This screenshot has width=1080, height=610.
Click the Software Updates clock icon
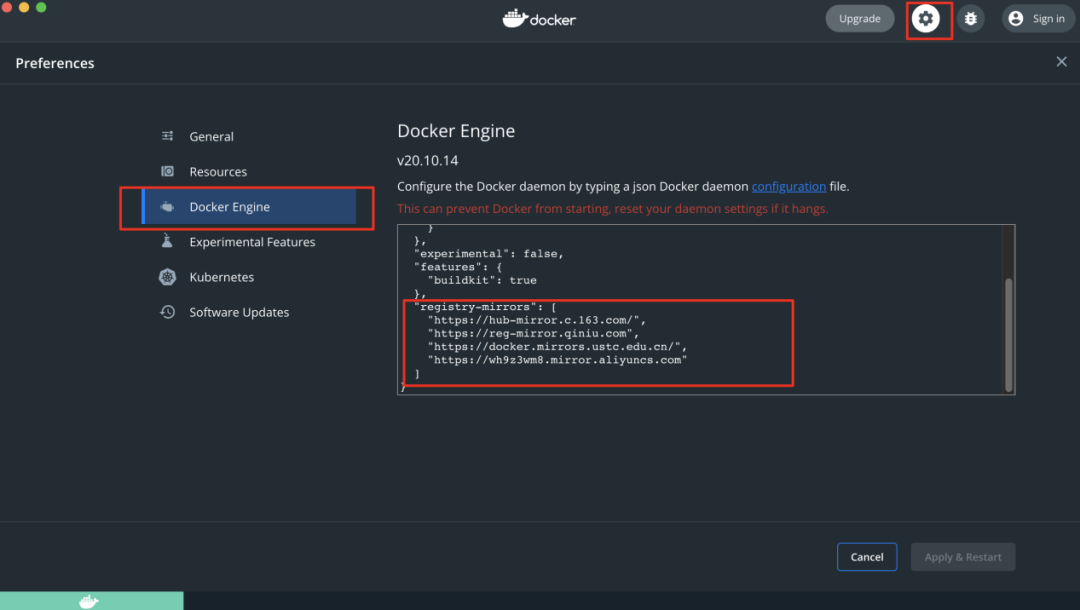coord(168,312)
